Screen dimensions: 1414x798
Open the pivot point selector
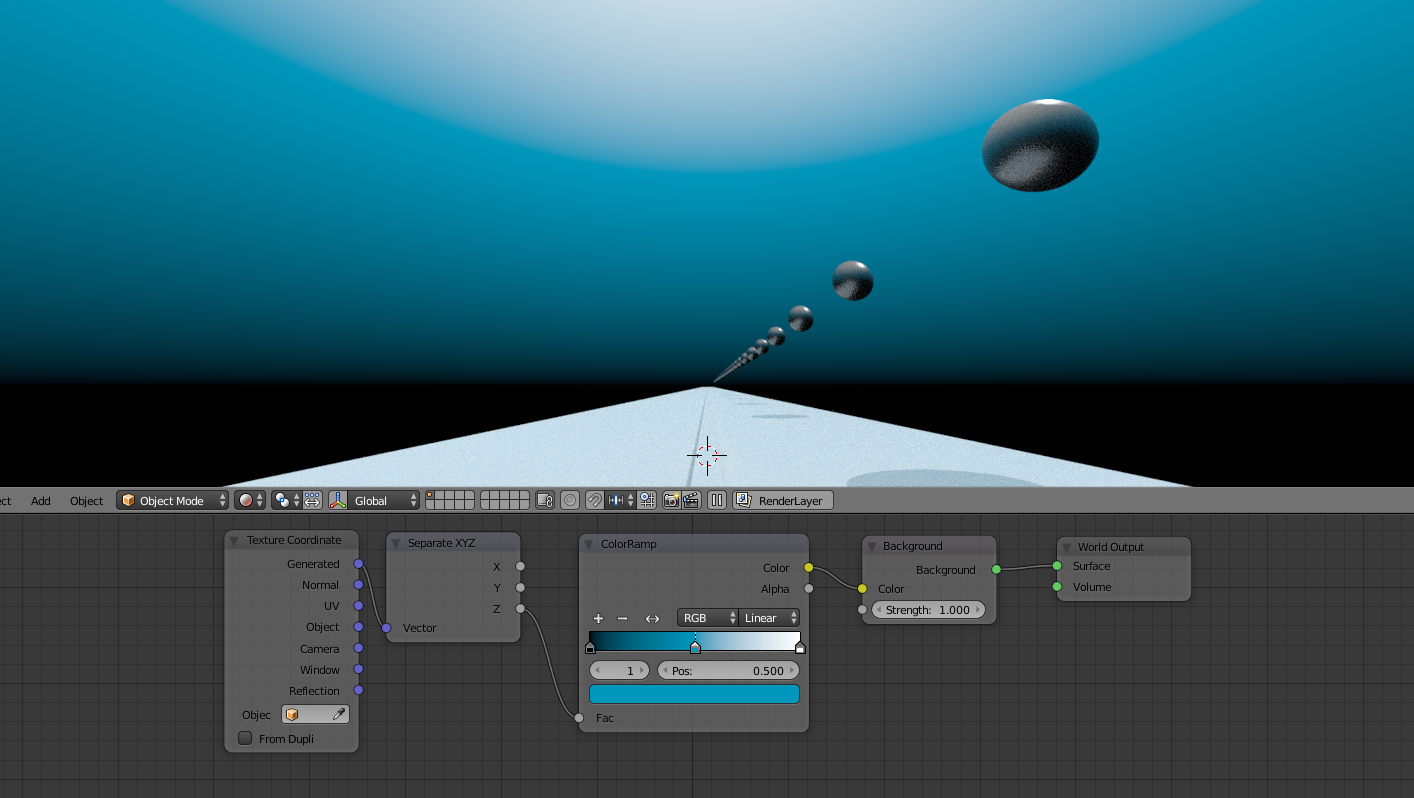pyautogui.click(x=287, y=500)
